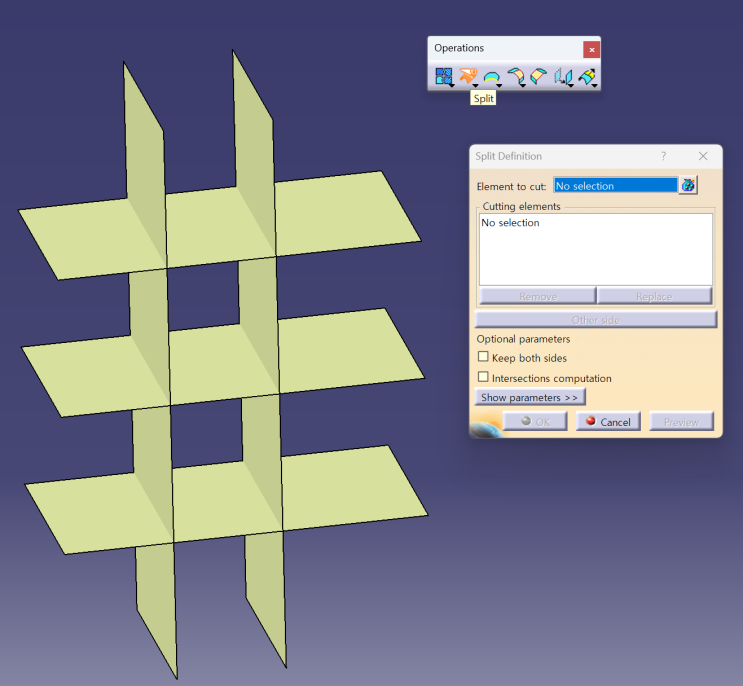Activate the orange Split tool icon
Viewport: 743px width, 686px height.
click(x=467, y=75)
